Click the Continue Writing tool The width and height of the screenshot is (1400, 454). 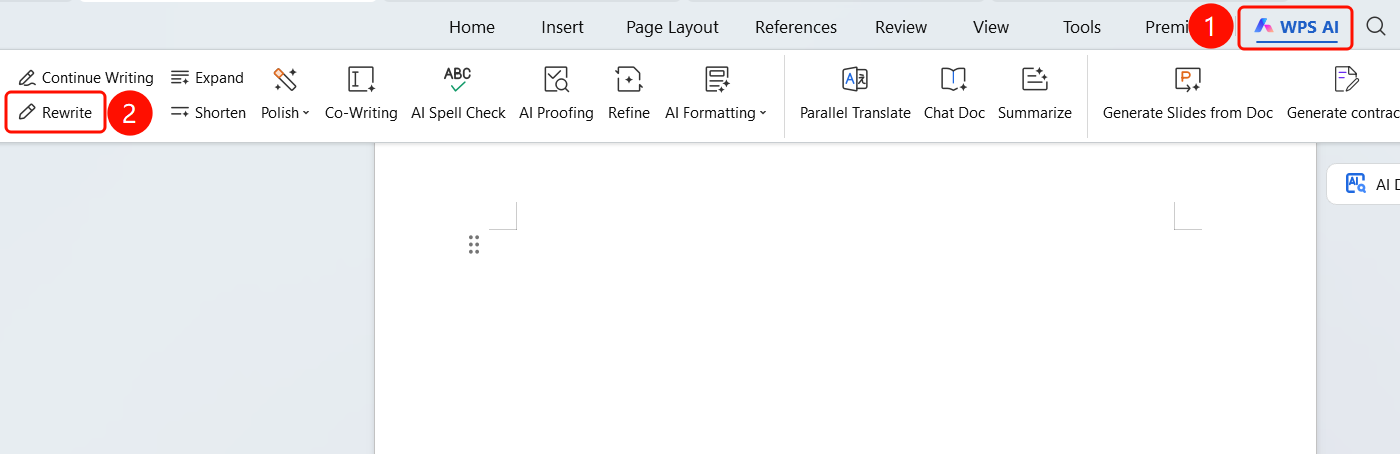[86, 77]
